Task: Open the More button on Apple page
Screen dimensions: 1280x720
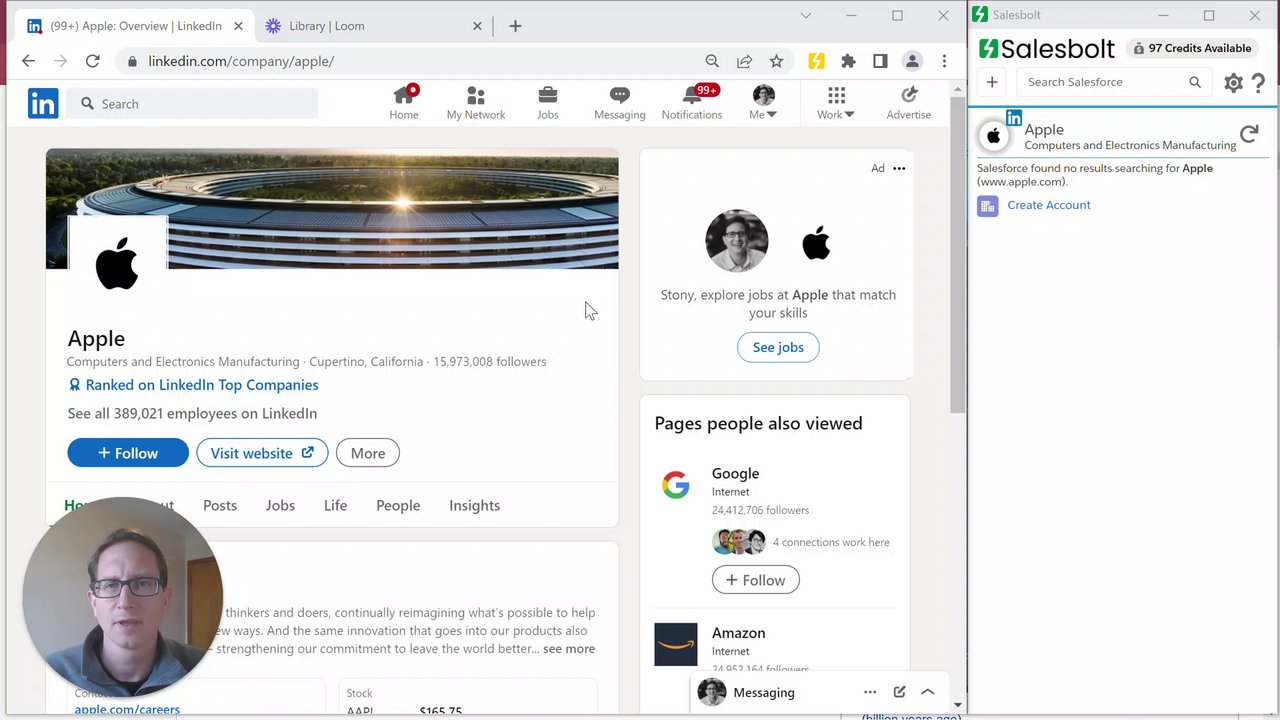Action: point(368,453)
